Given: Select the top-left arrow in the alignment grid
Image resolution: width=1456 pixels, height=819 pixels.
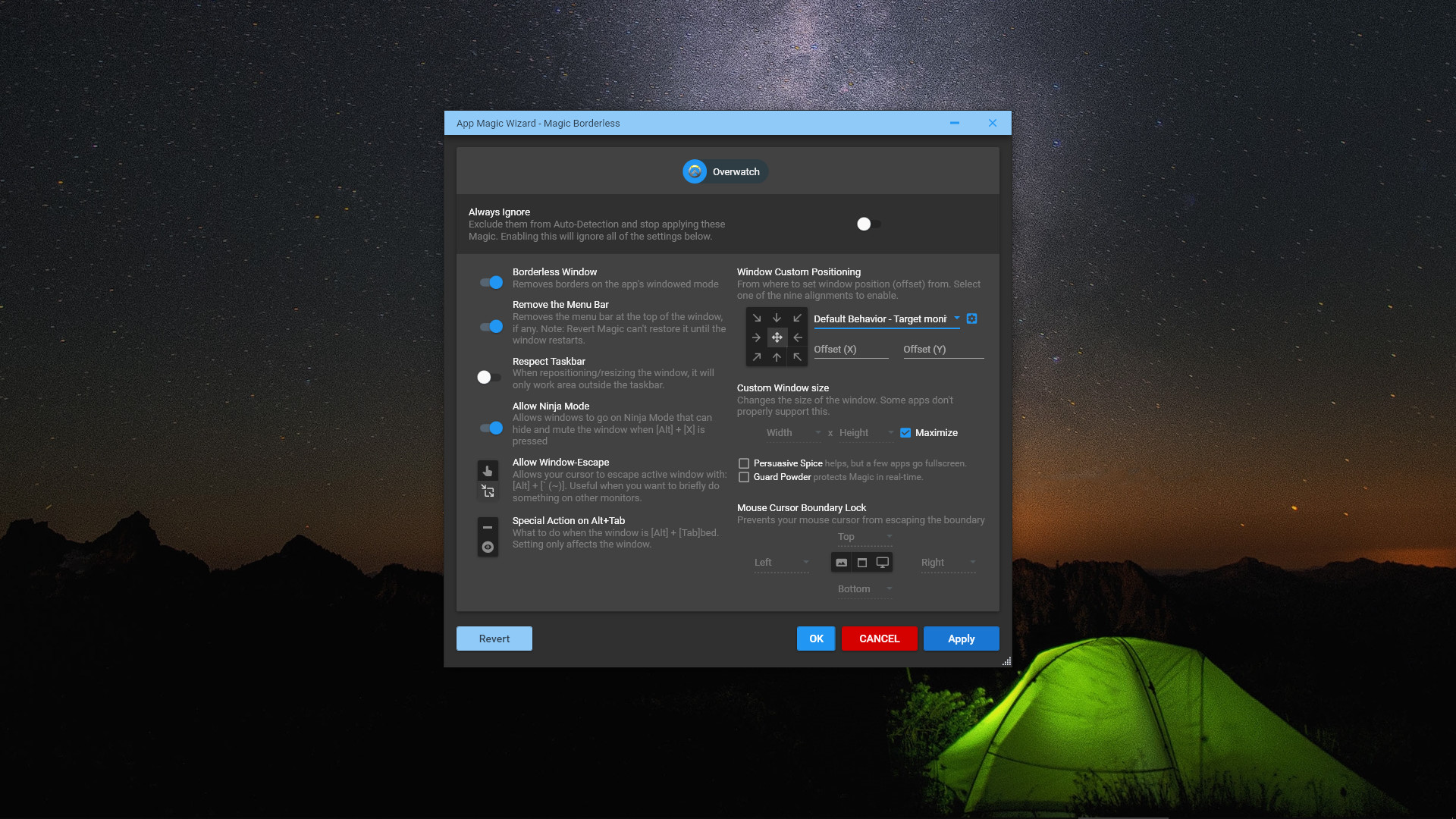Looking at the screenshot, I should [x=757, y=318].
